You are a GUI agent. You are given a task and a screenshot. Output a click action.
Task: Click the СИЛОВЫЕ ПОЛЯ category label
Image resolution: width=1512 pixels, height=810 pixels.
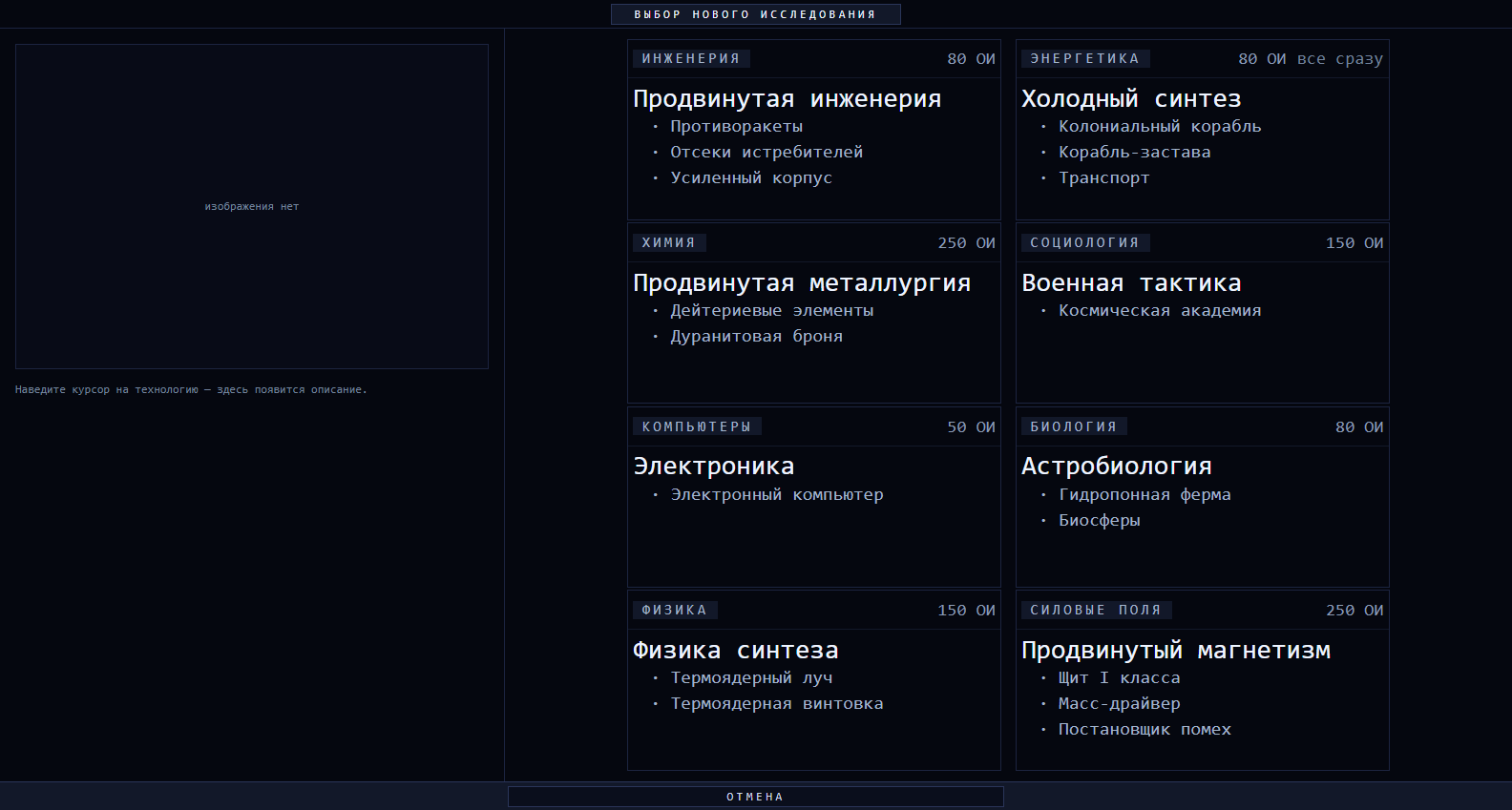[1096, 610]
